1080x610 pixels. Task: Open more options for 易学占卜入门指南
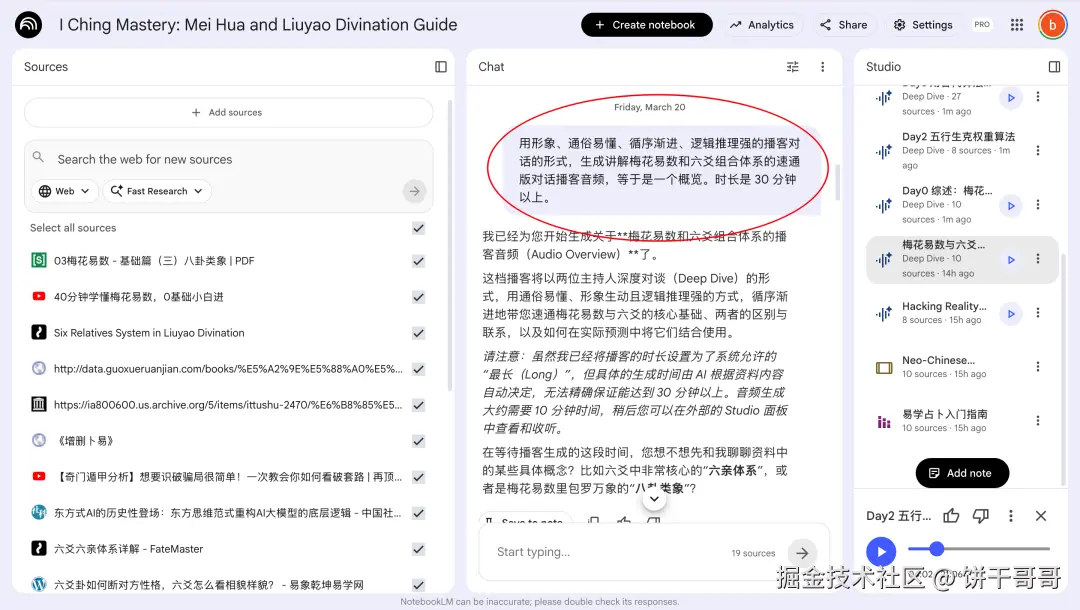pyautogui.click(x=1037, y=421)
